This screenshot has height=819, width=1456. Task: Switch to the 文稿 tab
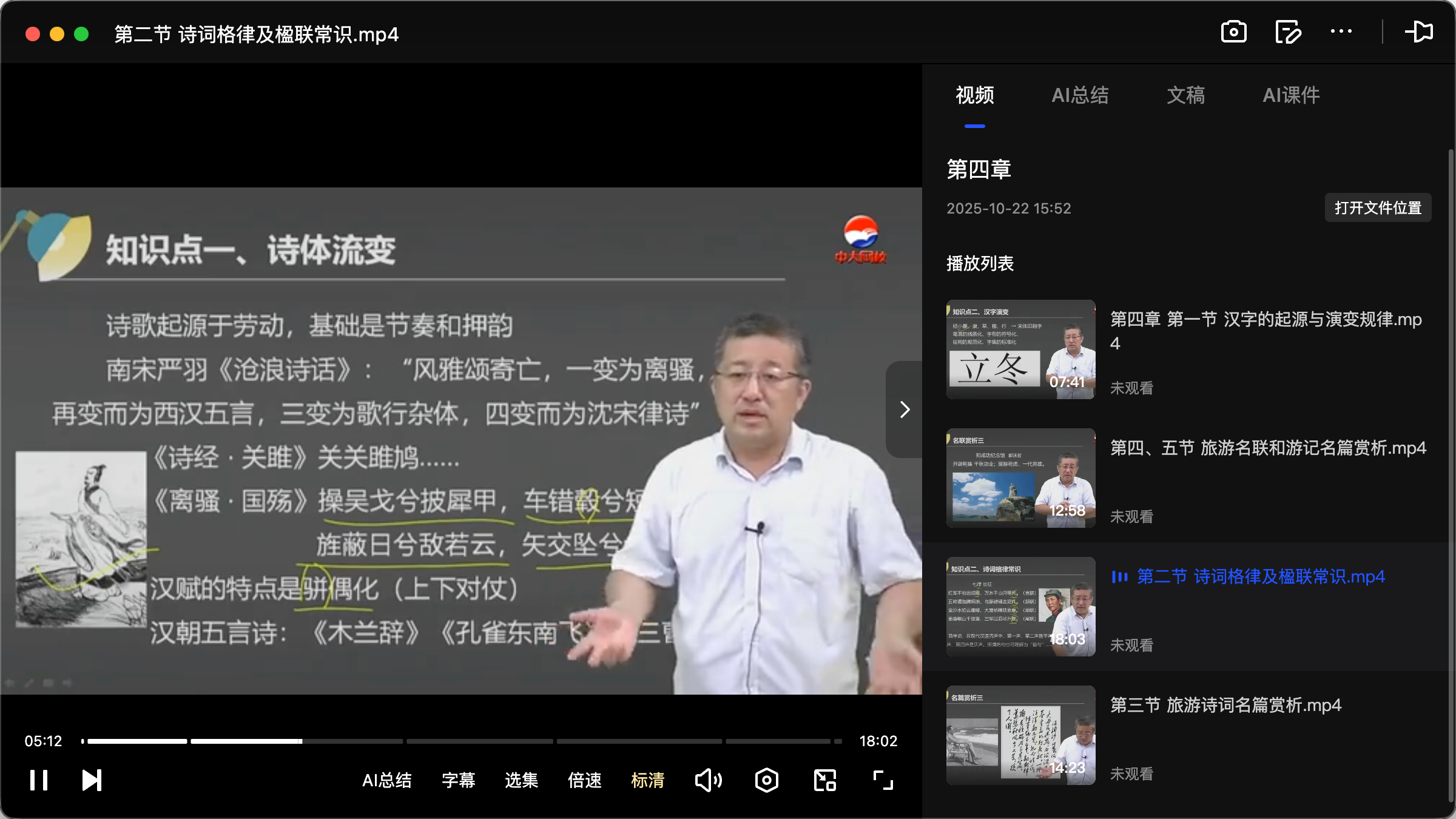(x=1185, y=95)
